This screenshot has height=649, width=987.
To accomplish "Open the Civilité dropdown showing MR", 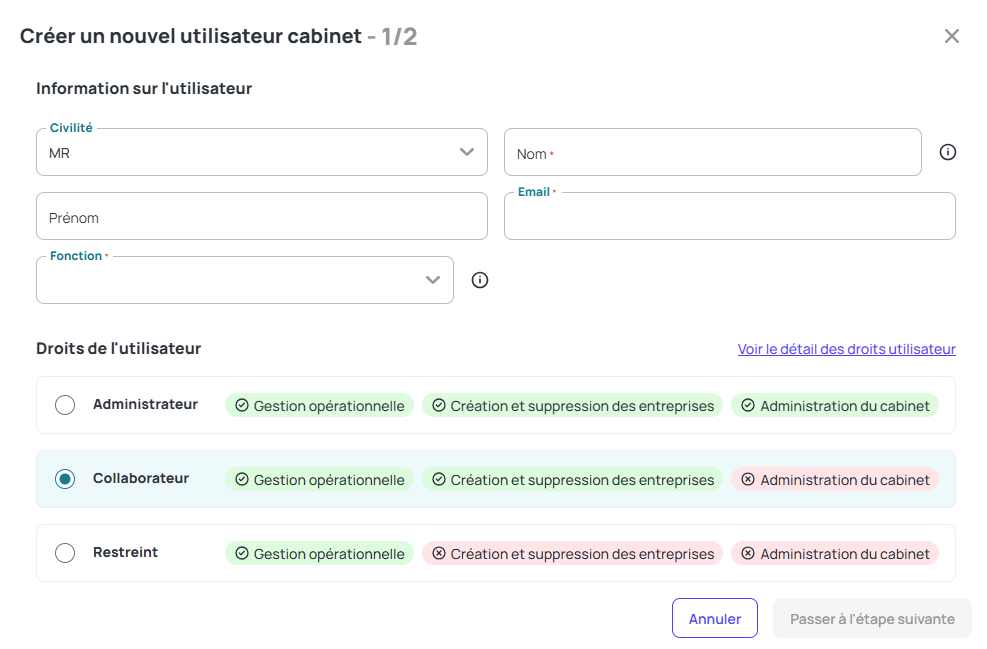I will point(262,152).
